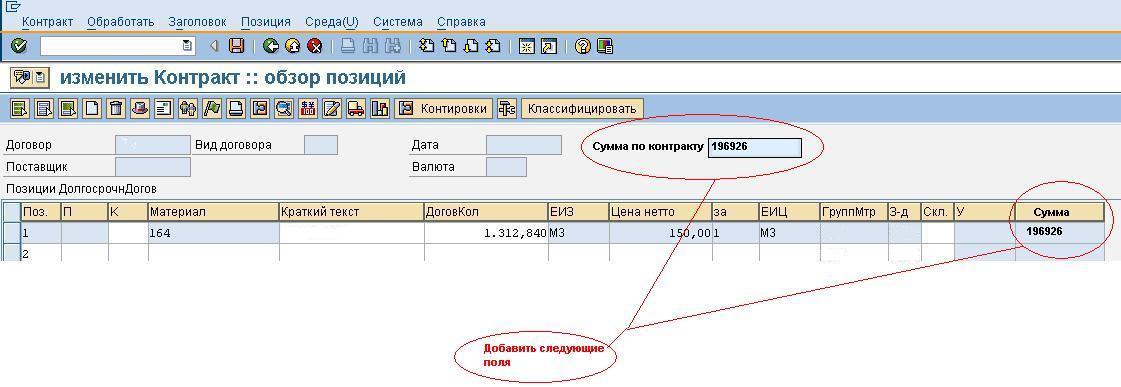Open Help with the question mark icon
The width and height of the screenshot is (1121, 387).
pyautogui.click(x=583, y=46)
